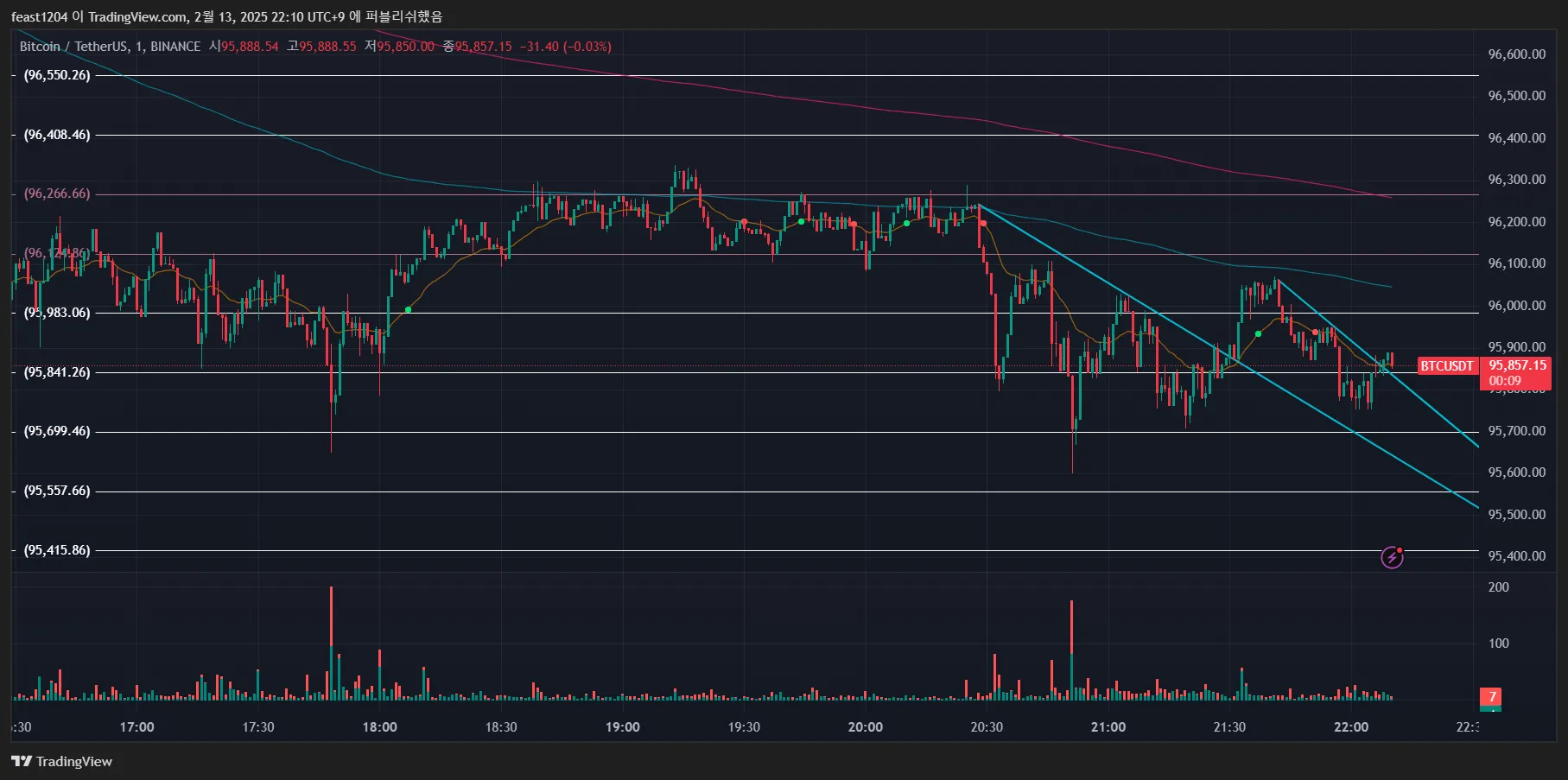The width and height of the screenshot is (1568, 780).
Task: Click the BTCUSDT red price tag
Action: pyautogui.click(x=1447, y=366)
